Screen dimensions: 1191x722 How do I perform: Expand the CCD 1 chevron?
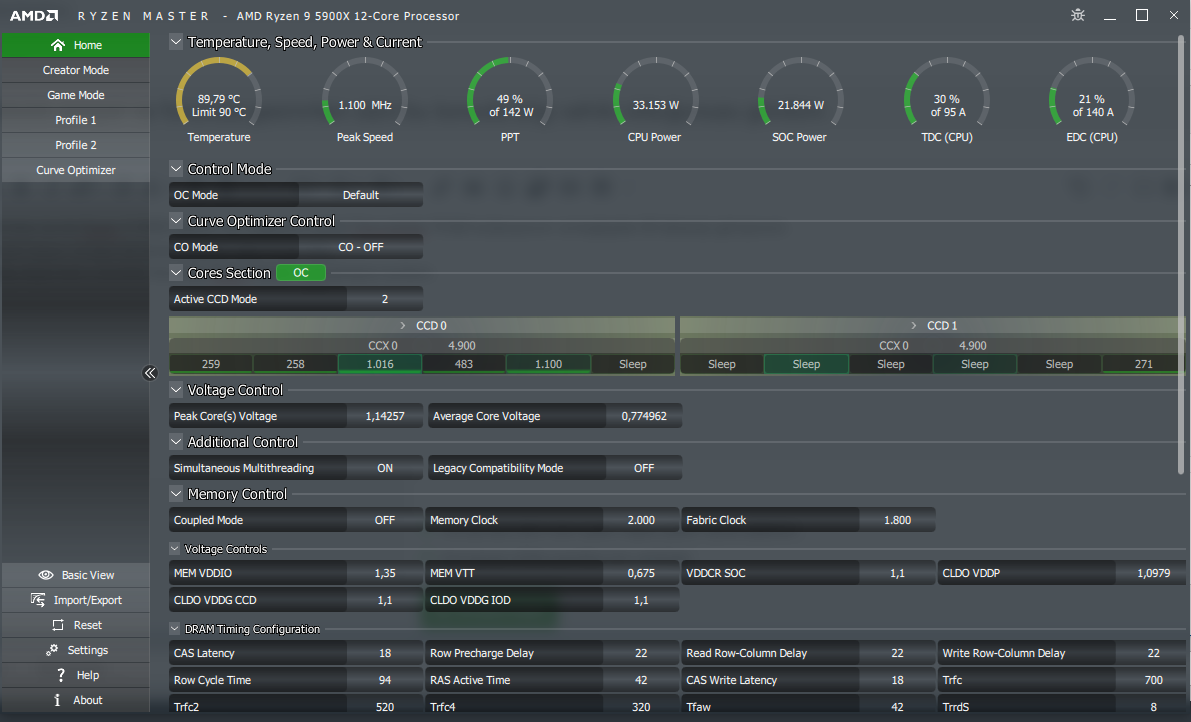click(x=914, y=325)
